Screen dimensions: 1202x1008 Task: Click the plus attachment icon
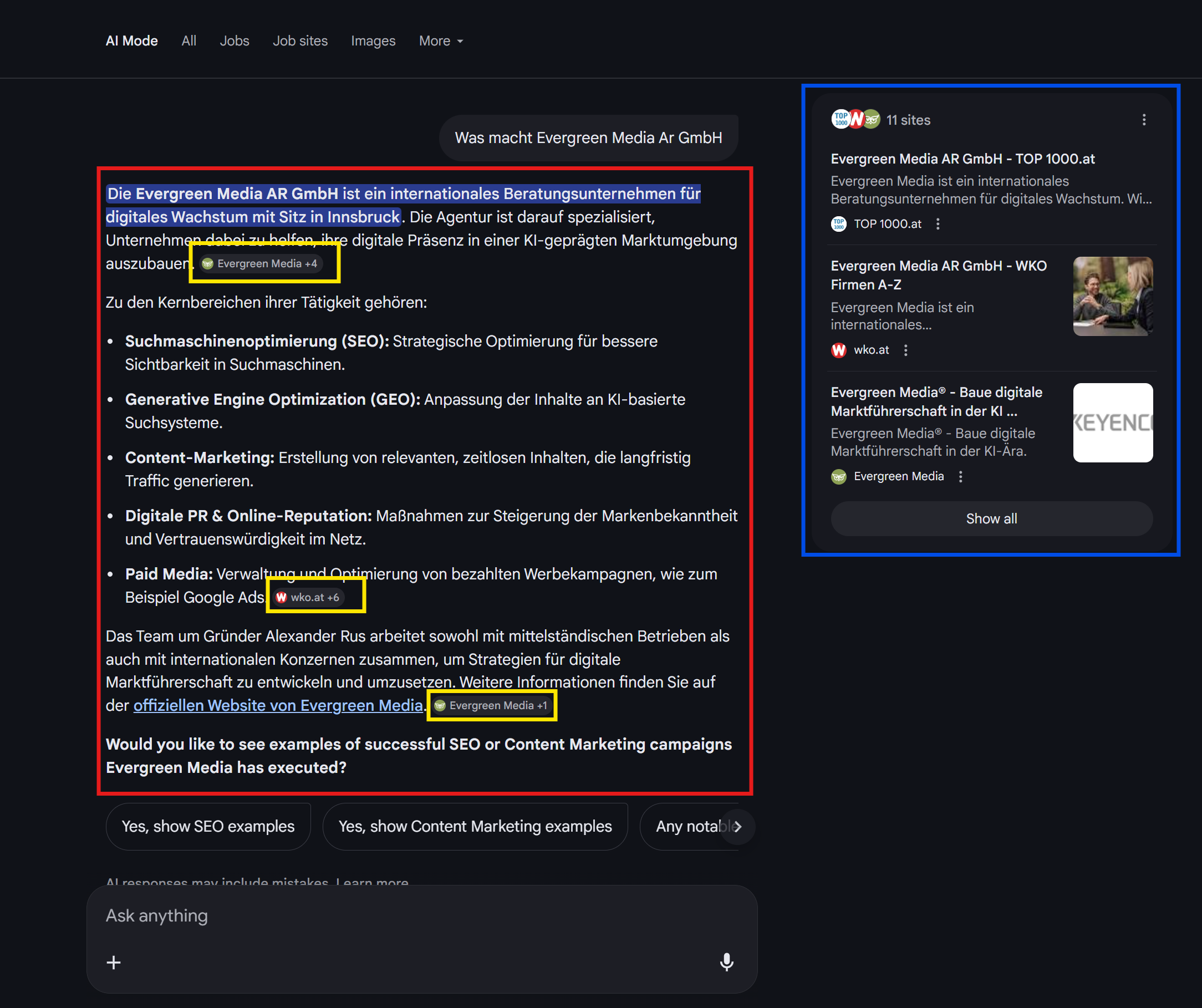click(113, 962)
